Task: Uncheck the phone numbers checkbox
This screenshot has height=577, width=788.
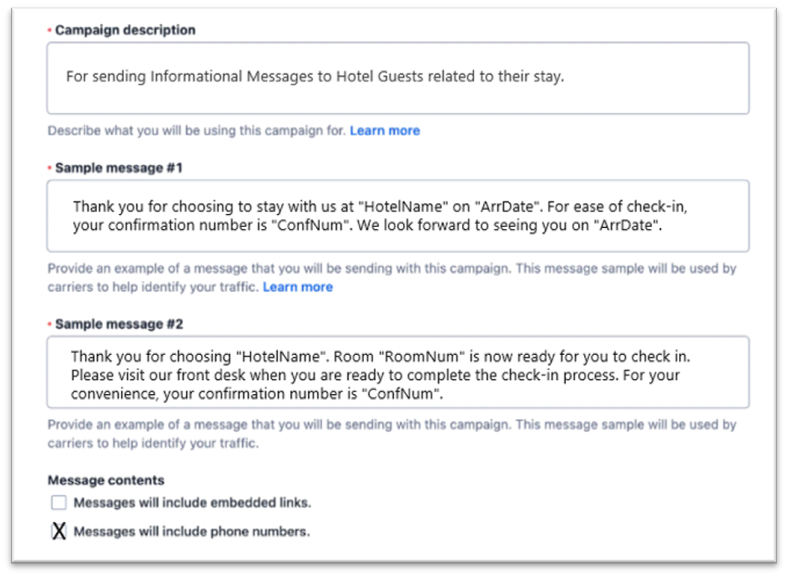Action: click(59, 532)
